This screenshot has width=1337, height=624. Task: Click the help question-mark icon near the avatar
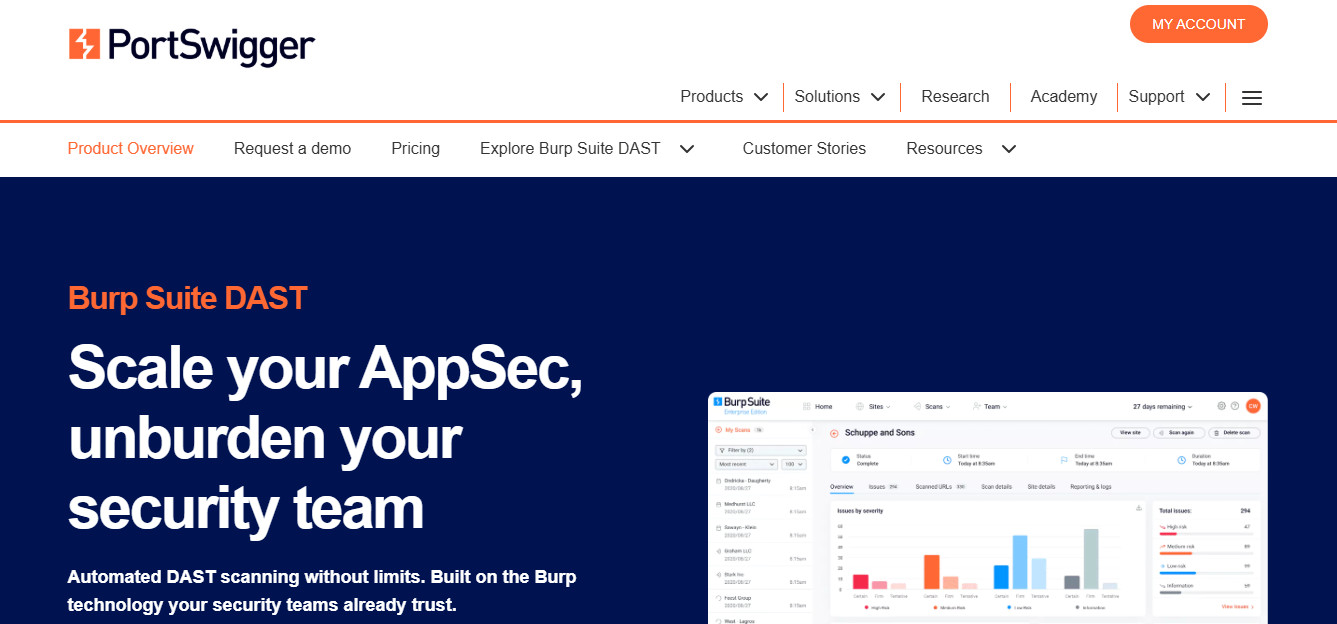tap(1234, 406)
